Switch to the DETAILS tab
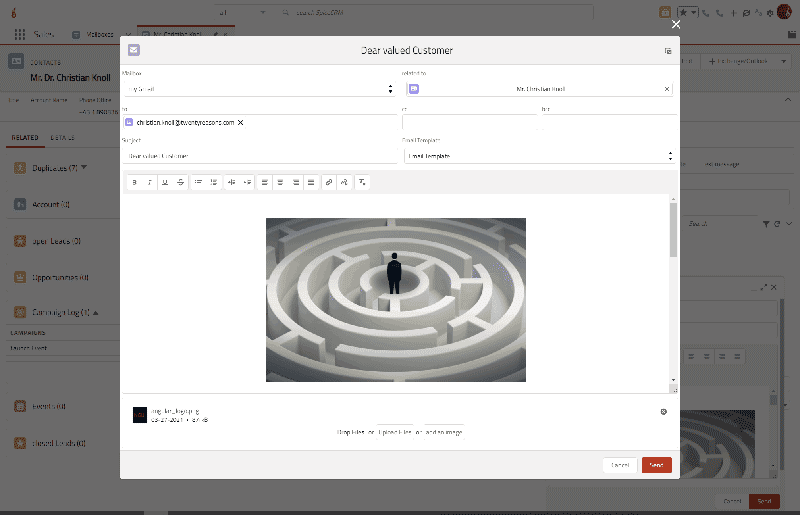 click(62, 137)
